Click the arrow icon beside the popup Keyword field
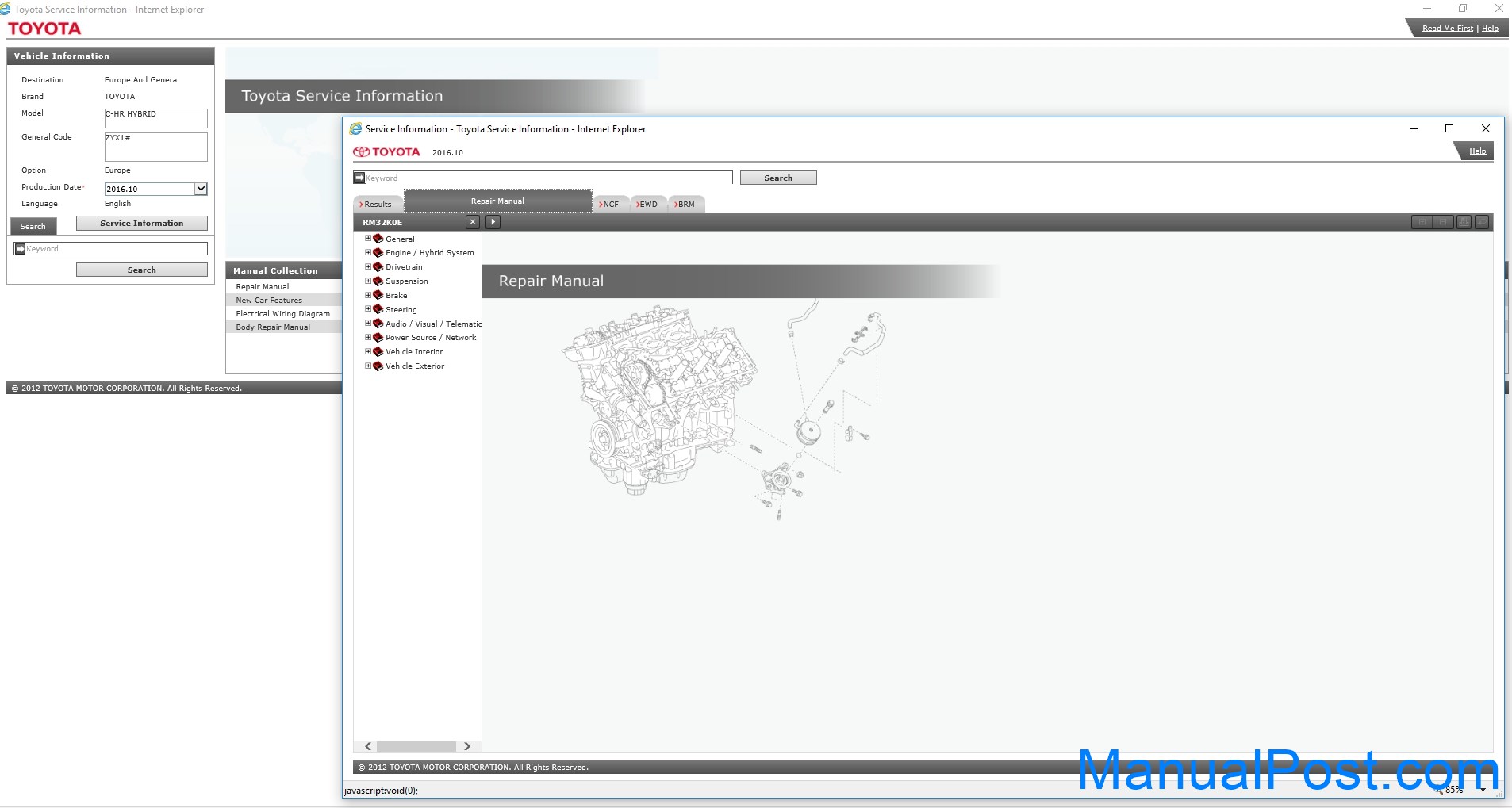The width and height of the screenshot is (1512, 808). tap(359, 178)
